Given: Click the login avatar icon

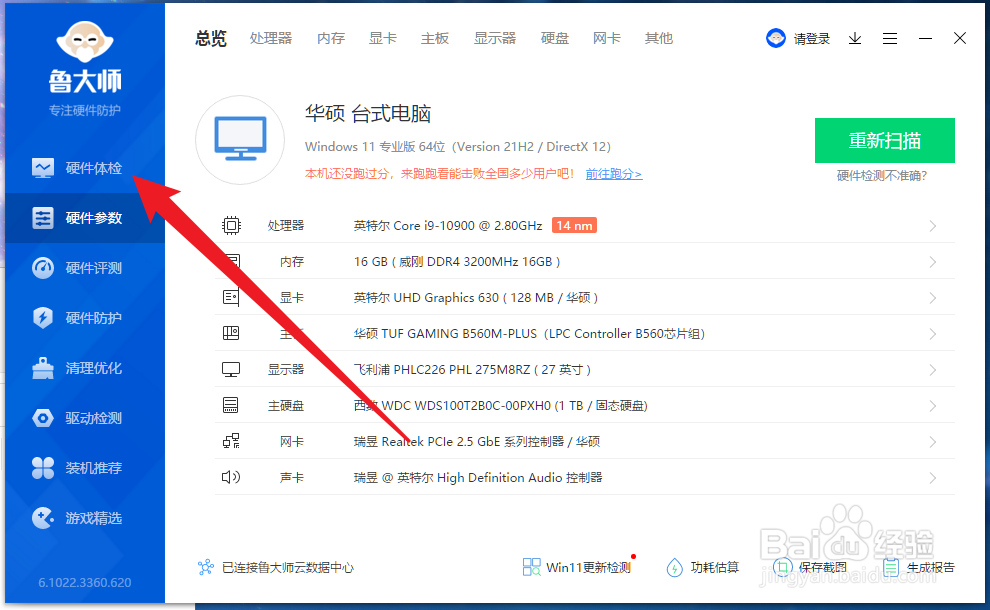Looking at the screenshot, I should [775, 39].
